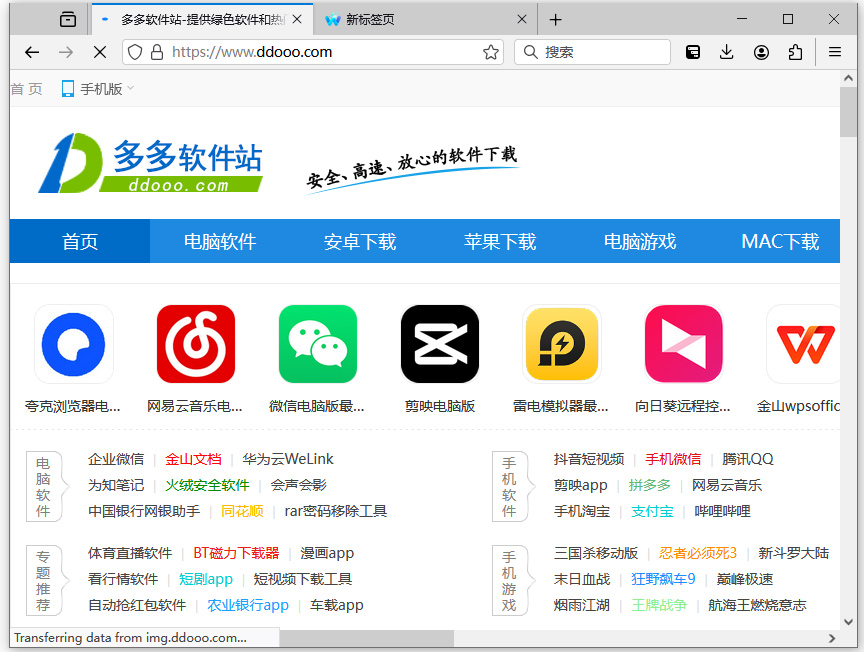
Task: Open the downloads arrow icon
Action: point(727,52)
